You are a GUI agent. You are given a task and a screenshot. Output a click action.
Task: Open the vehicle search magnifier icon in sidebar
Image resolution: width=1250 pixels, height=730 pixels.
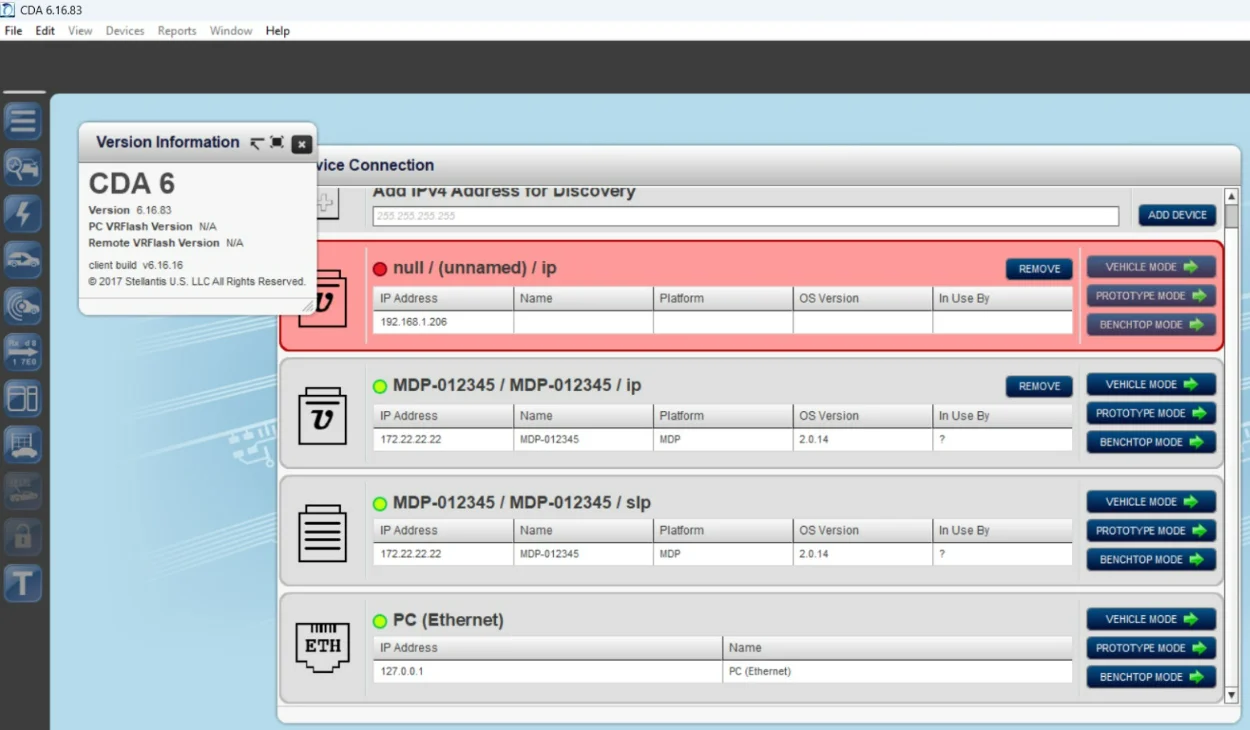23,167
